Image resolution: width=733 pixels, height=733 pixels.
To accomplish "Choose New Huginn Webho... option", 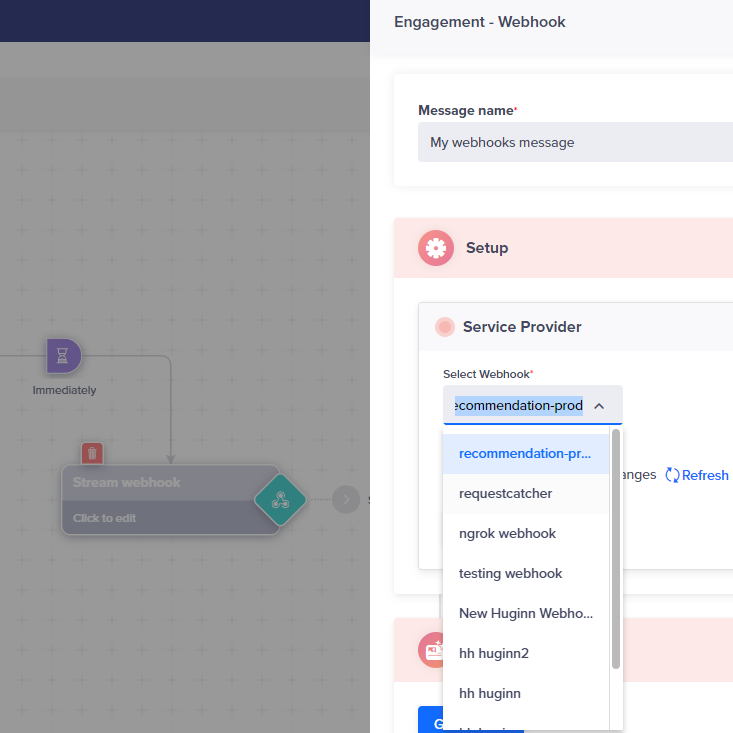I will pyautogui.click(x=525, y=614).
